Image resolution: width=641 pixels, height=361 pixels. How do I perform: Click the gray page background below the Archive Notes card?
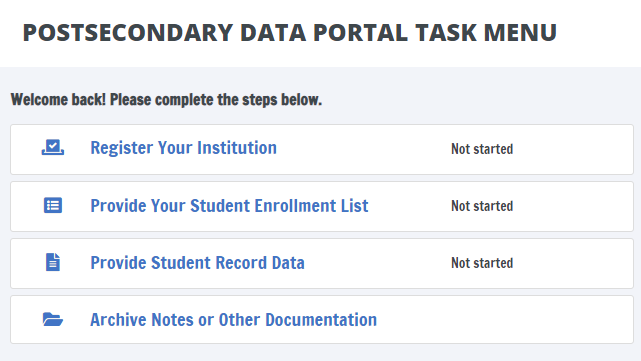pyautogui.click(x=320, y=353)
